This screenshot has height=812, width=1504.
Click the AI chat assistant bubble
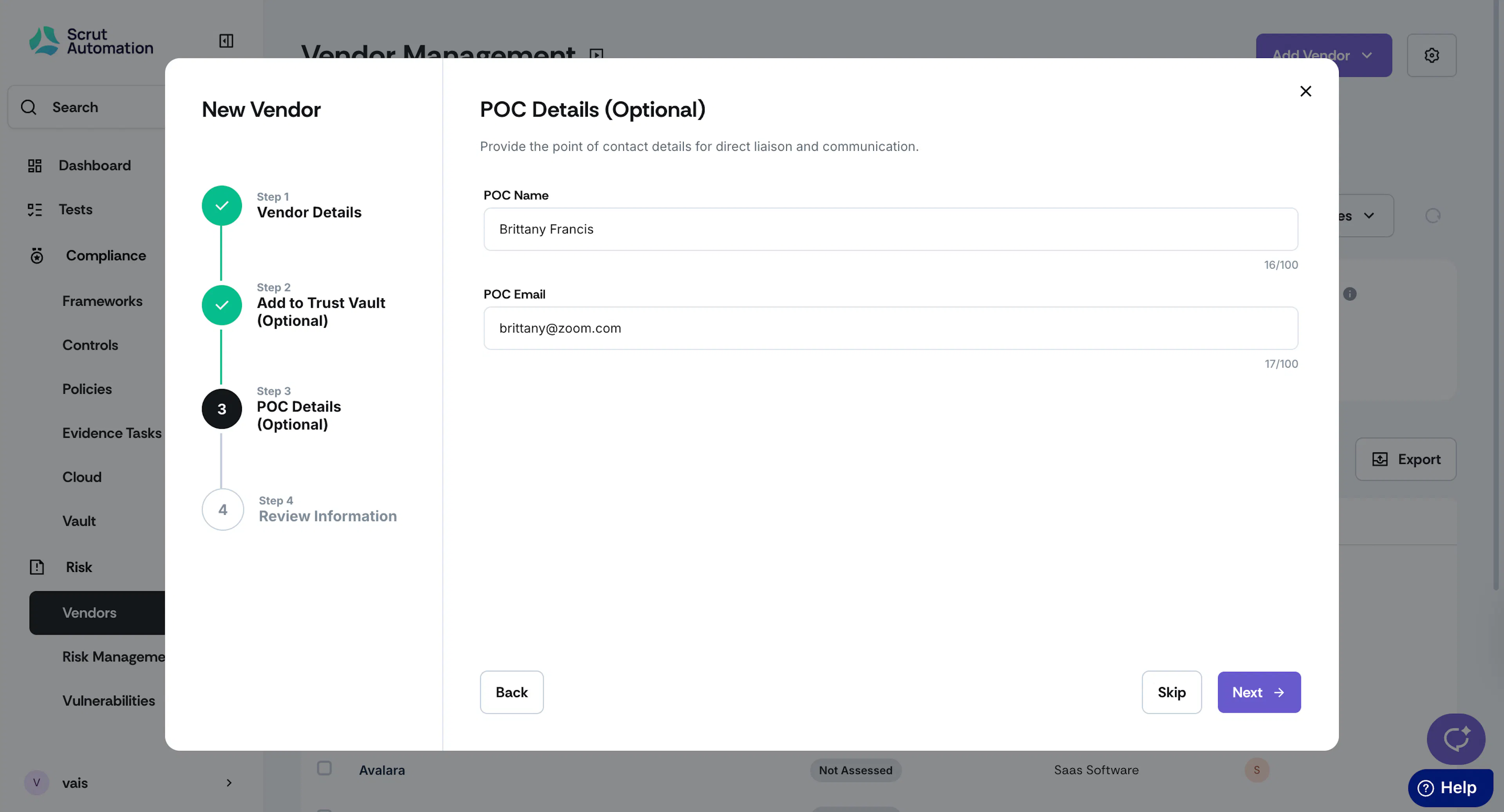1455,738
